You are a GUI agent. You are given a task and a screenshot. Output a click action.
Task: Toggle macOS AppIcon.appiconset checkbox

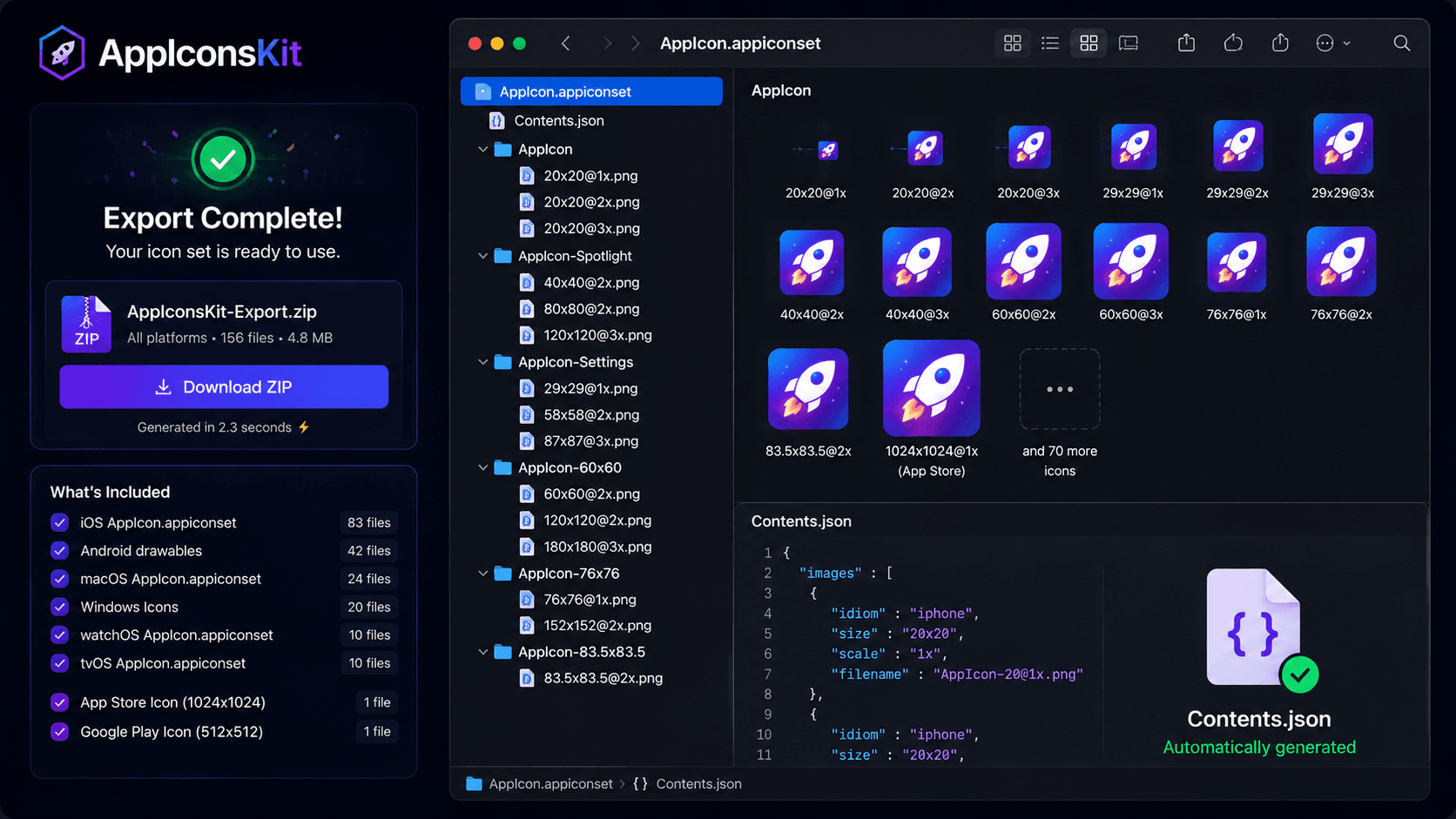(x=59, y=579)
